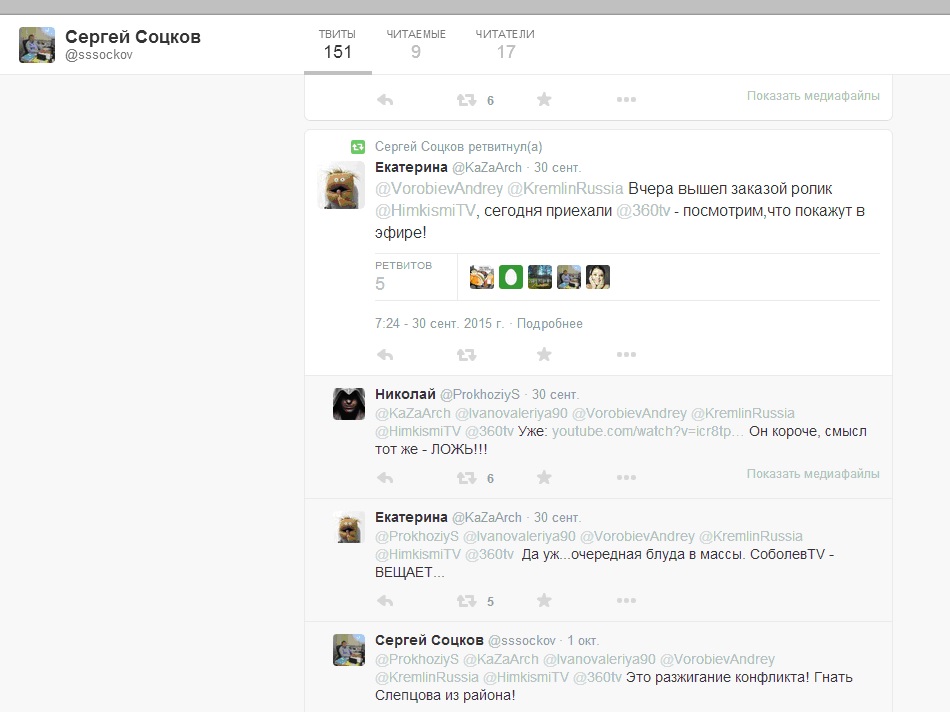Open more options on the topmost tweet
Screen dimensions: 950x712
(x=626, y=99)
